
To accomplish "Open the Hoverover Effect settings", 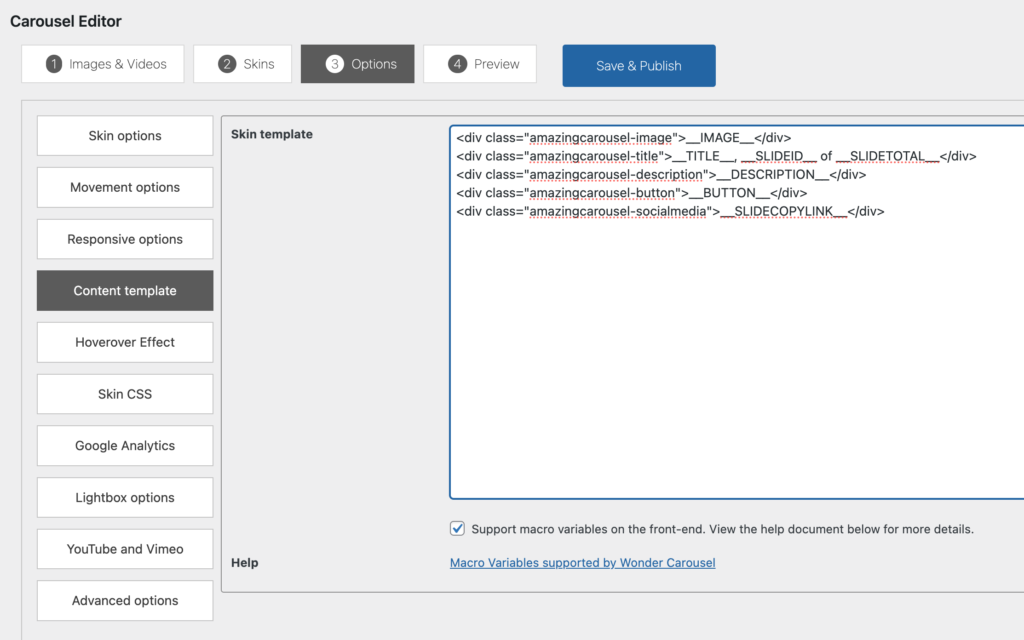I will [124, 342].
